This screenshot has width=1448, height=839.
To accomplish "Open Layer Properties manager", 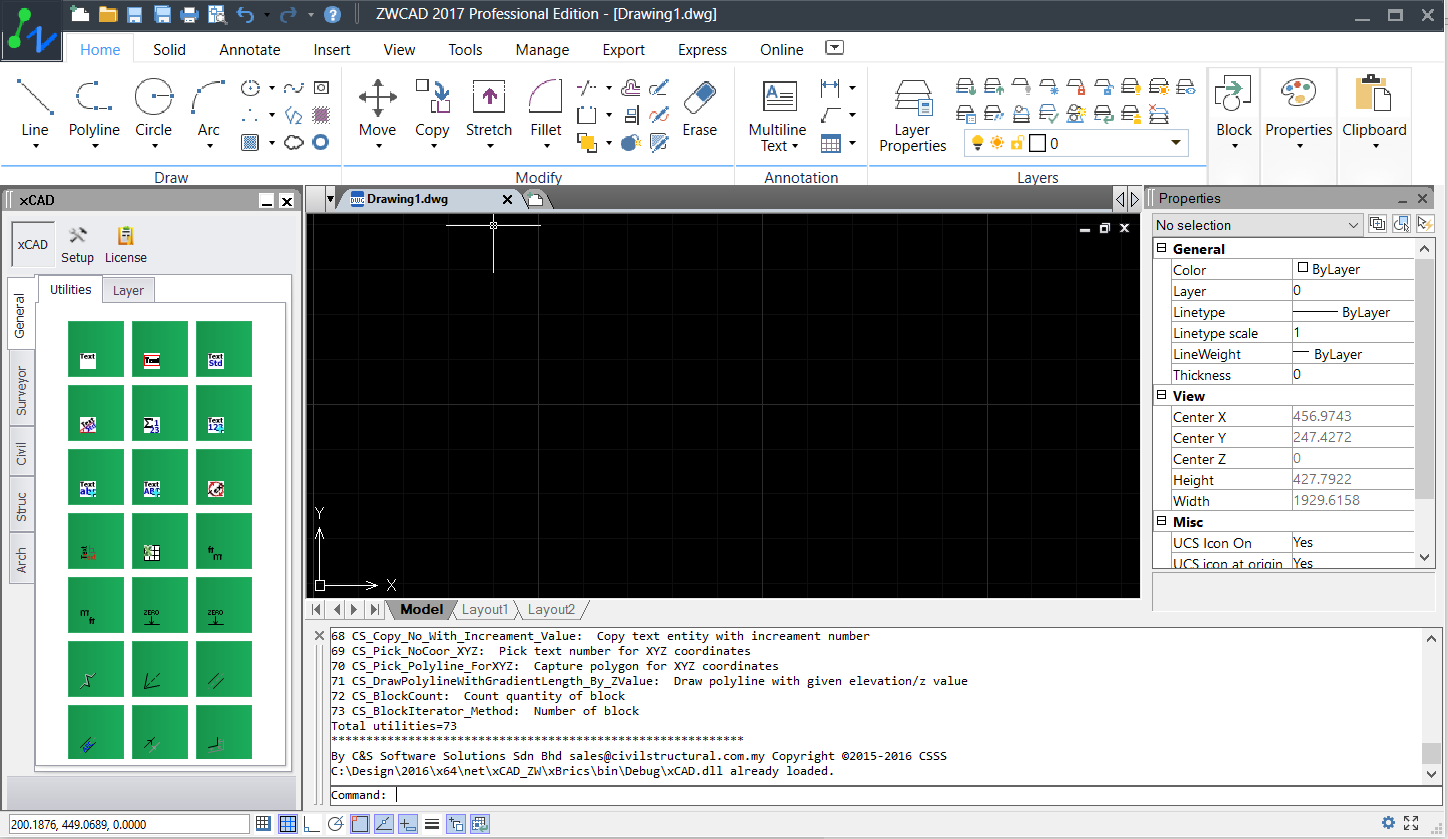I will point(912,115).
